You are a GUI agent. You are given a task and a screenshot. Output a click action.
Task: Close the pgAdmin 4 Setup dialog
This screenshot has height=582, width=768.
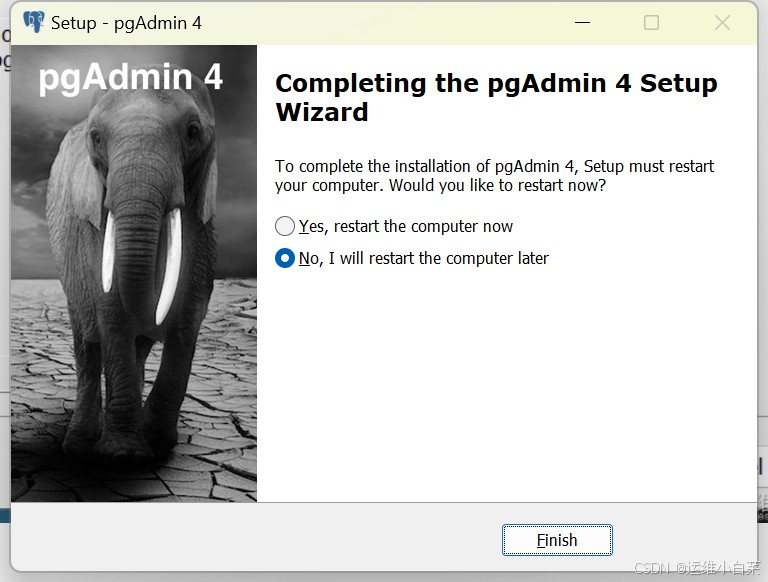pyautogui.click(x=722, y=22)
